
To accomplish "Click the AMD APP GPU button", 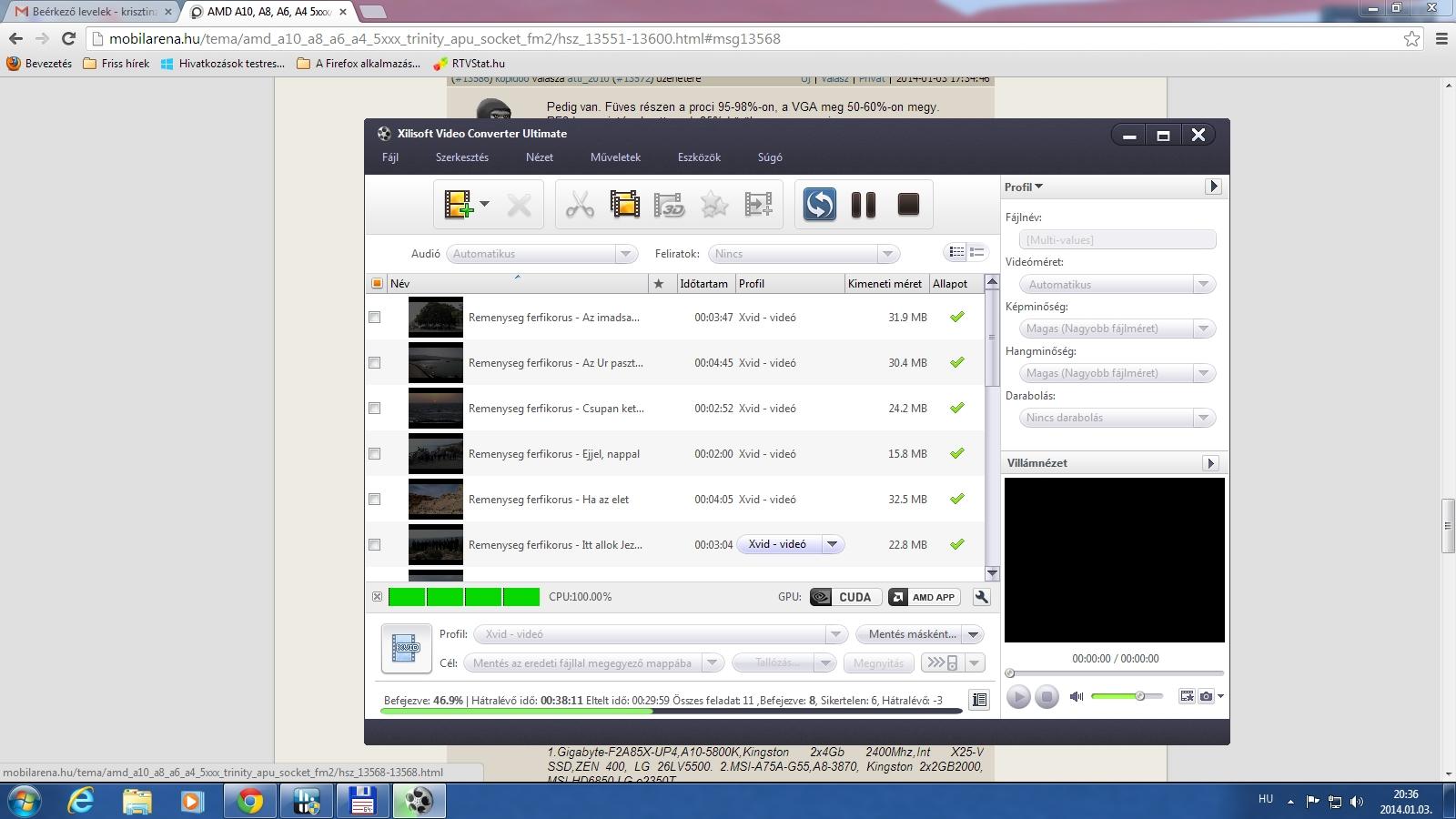I will pyautogui.click(x=925, y=597).
